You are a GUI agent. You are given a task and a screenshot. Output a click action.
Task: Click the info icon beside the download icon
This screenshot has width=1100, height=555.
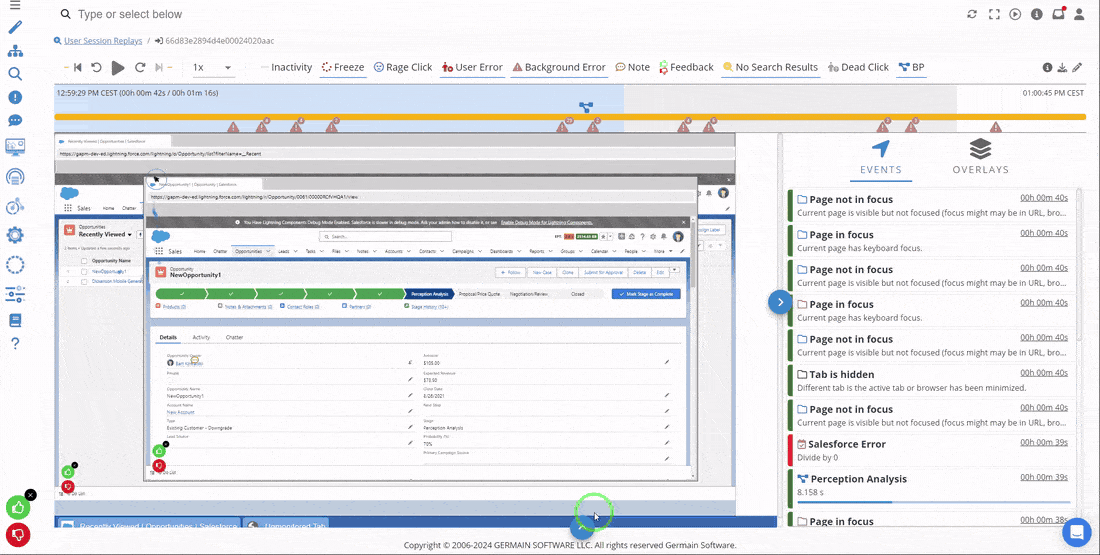tap(1047, 67)
